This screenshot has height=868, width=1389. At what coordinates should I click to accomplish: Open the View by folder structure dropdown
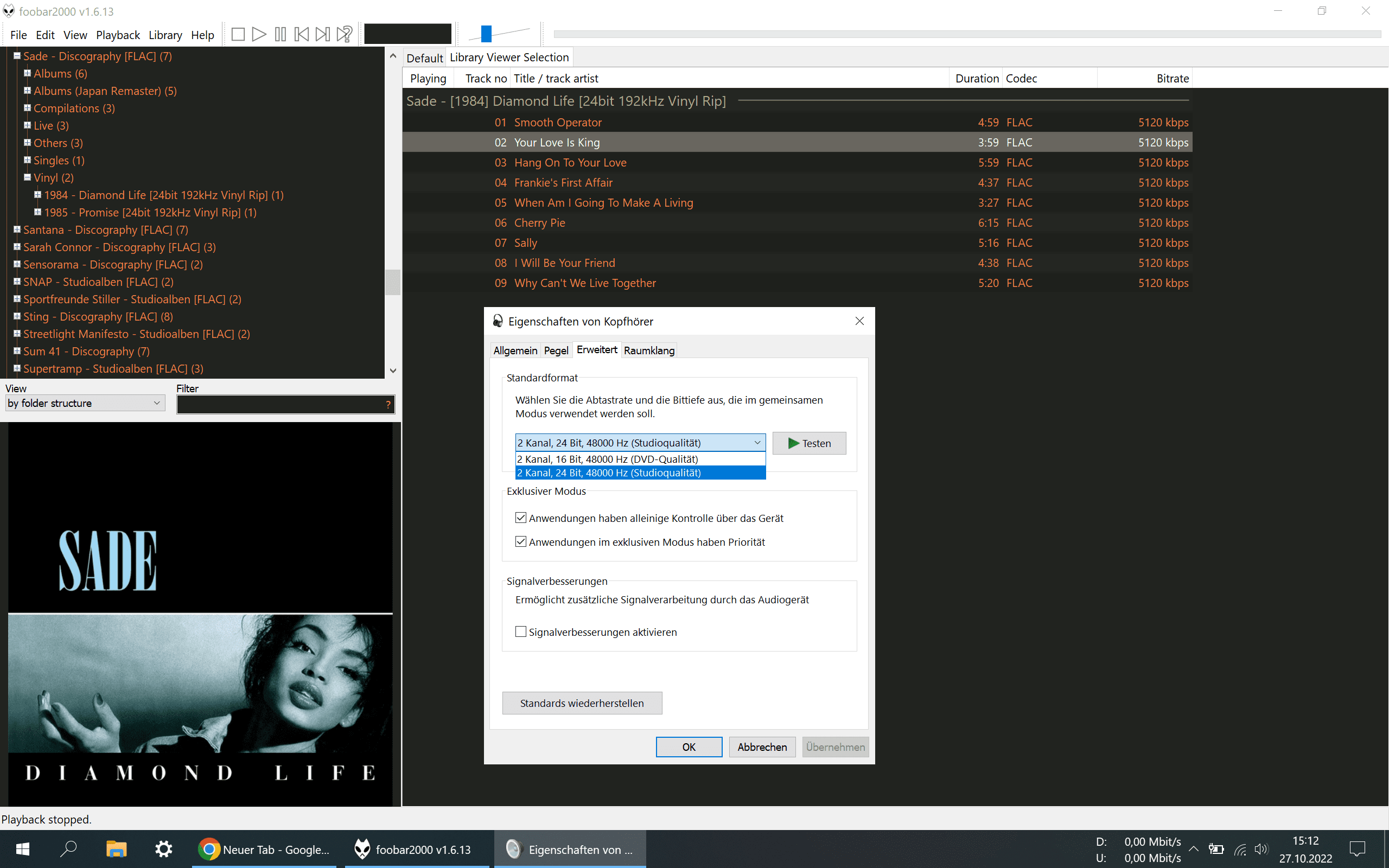click(x=85, y=403)
